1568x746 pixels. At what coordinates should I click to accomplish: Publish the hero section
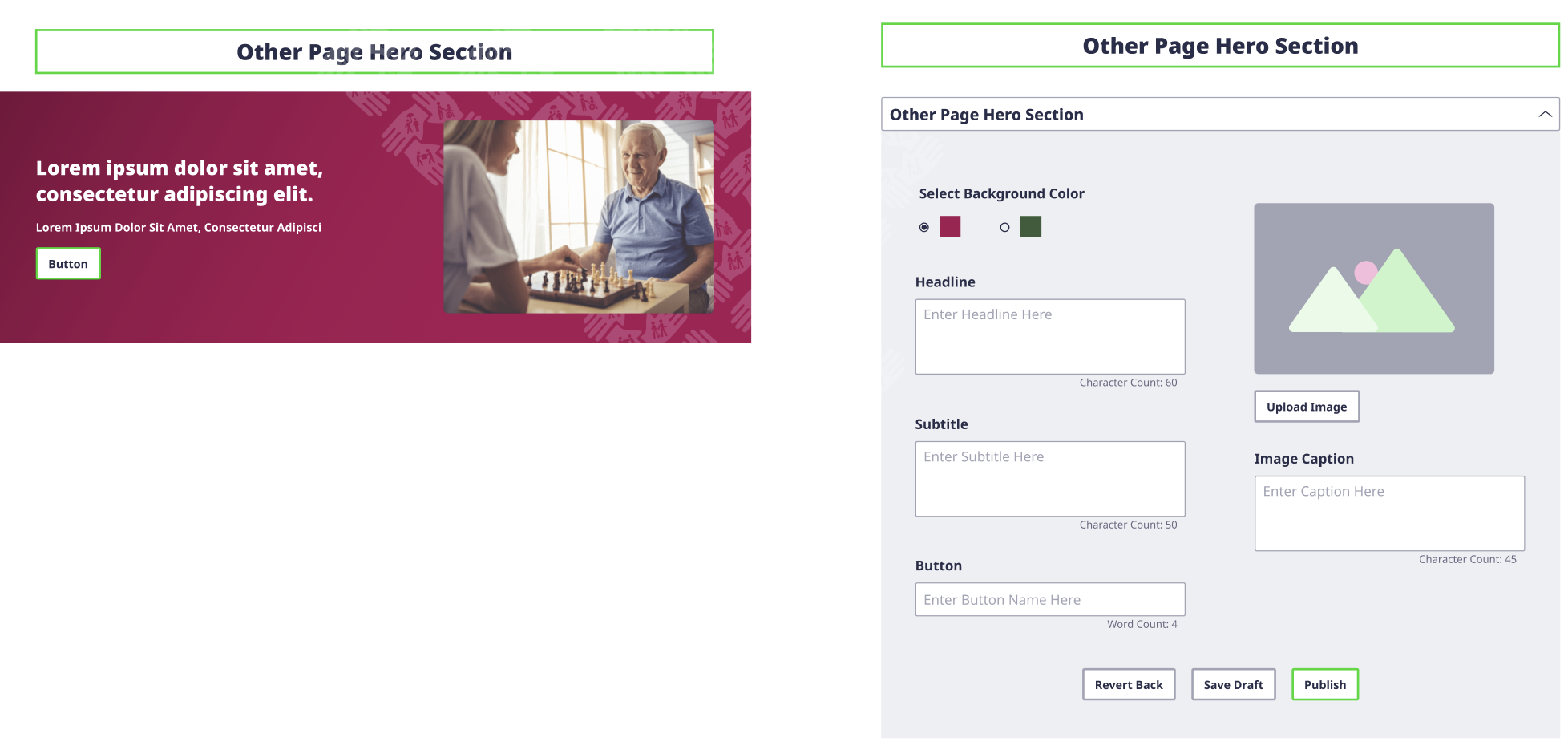click(1324, 684)
